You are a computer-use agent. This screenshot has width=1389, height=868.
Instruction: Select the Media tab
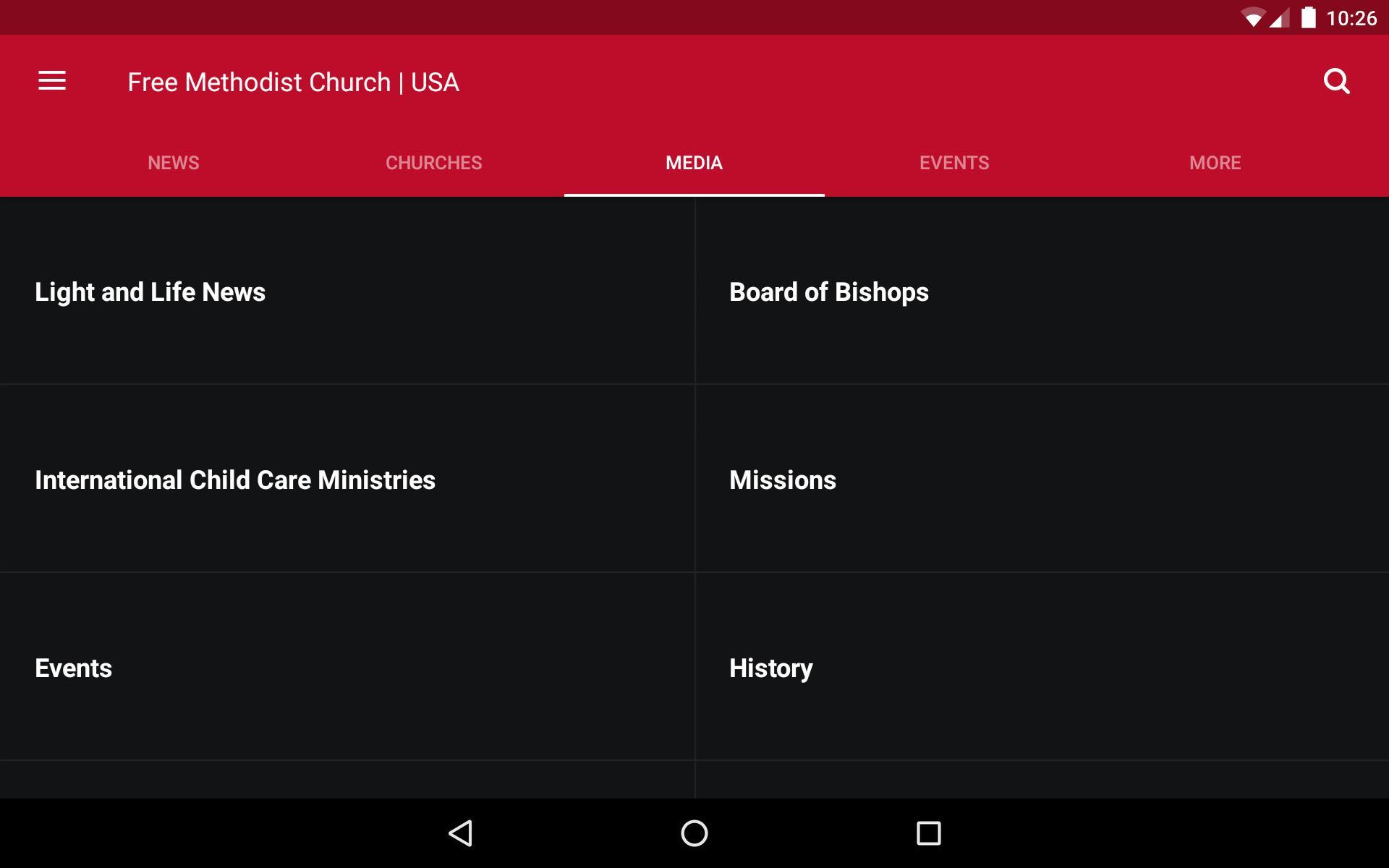pos(694,163)
